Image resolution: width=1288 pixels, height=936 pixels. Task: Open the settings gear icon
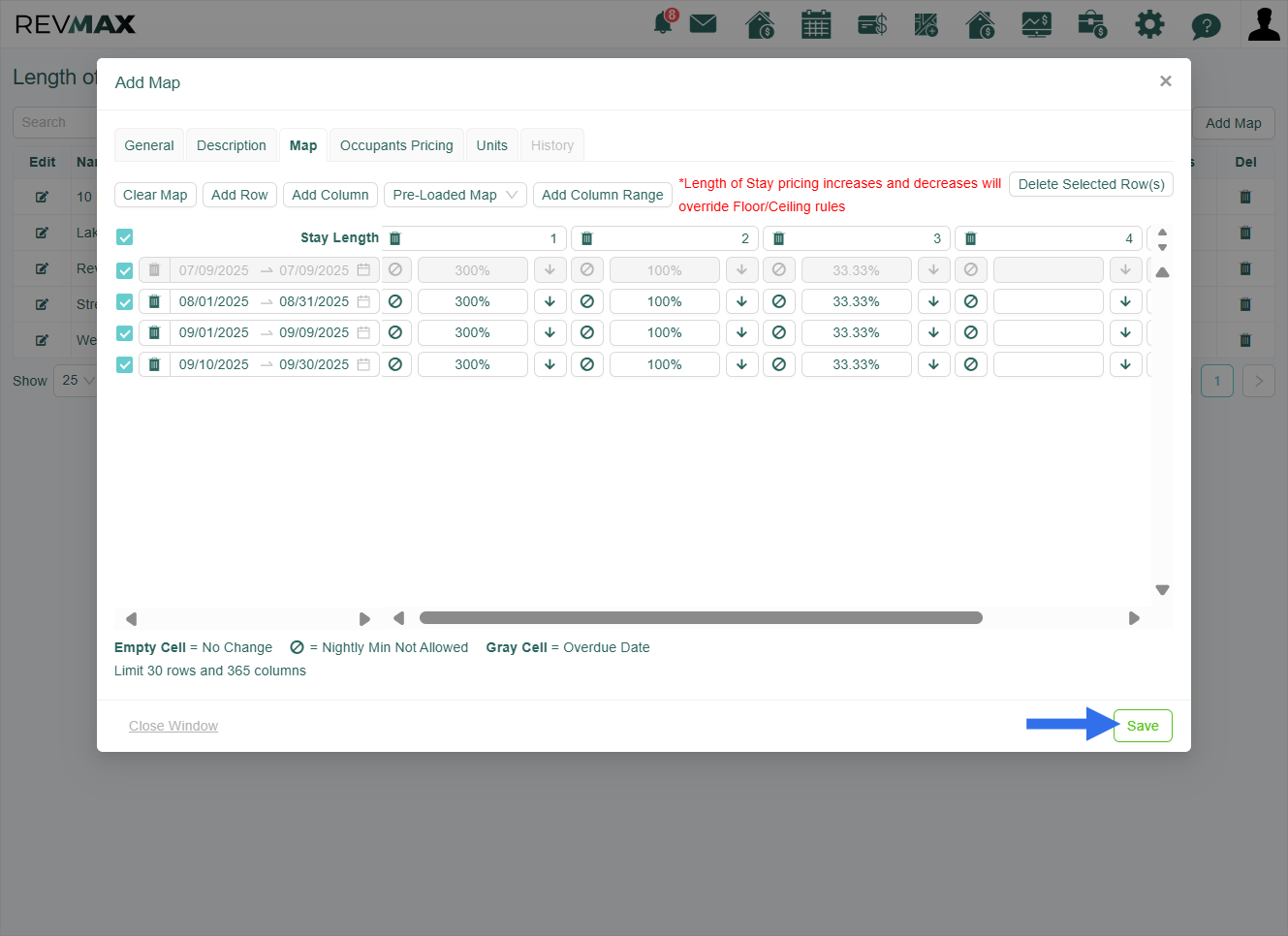[x=1149, y=24]
